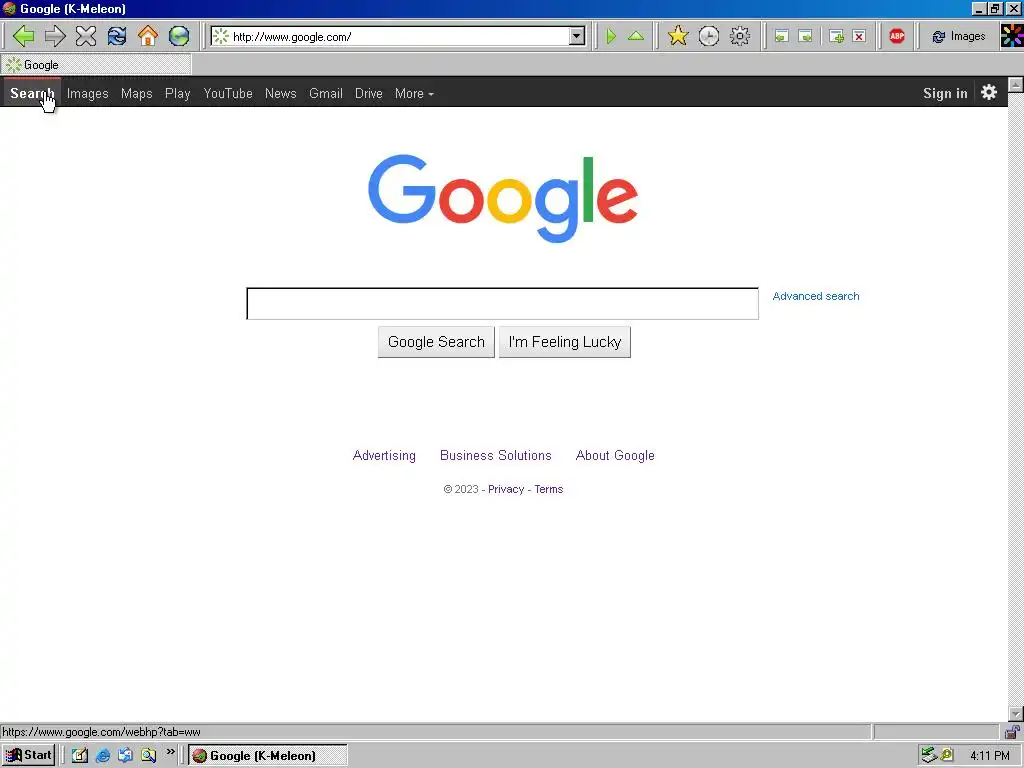Open Play in the Google bar
This screenshot has width=1024, height=768.
tap(178, 93)
